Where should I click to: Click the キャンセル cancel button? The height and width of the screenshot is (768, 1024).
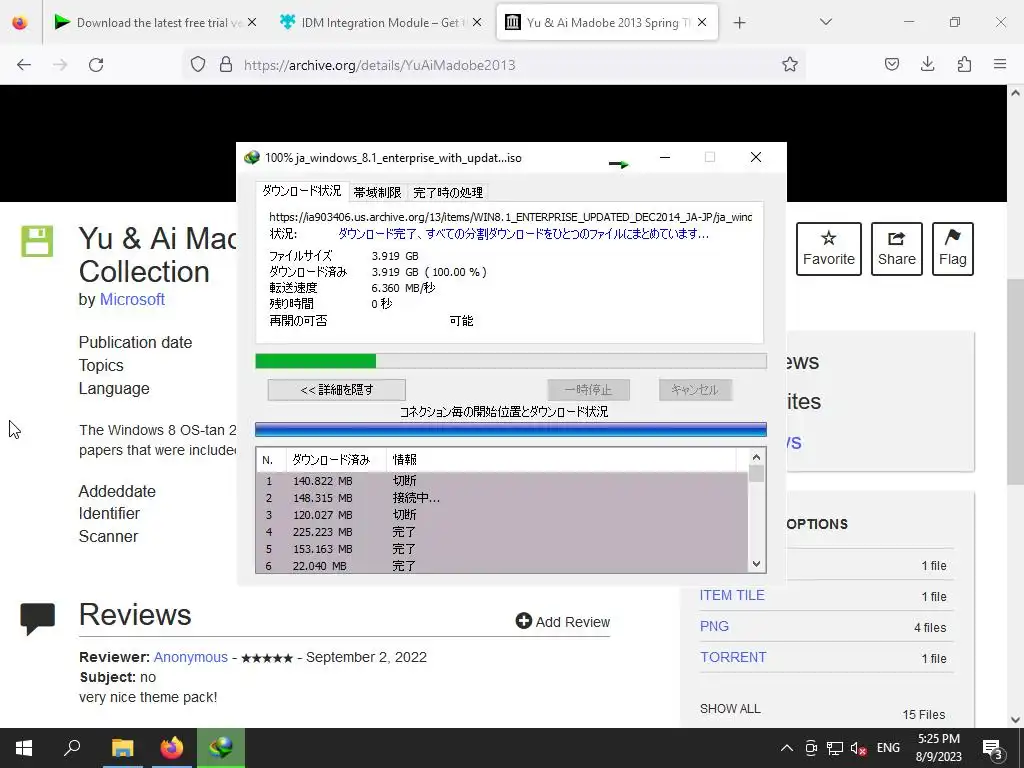pos(695,390)
